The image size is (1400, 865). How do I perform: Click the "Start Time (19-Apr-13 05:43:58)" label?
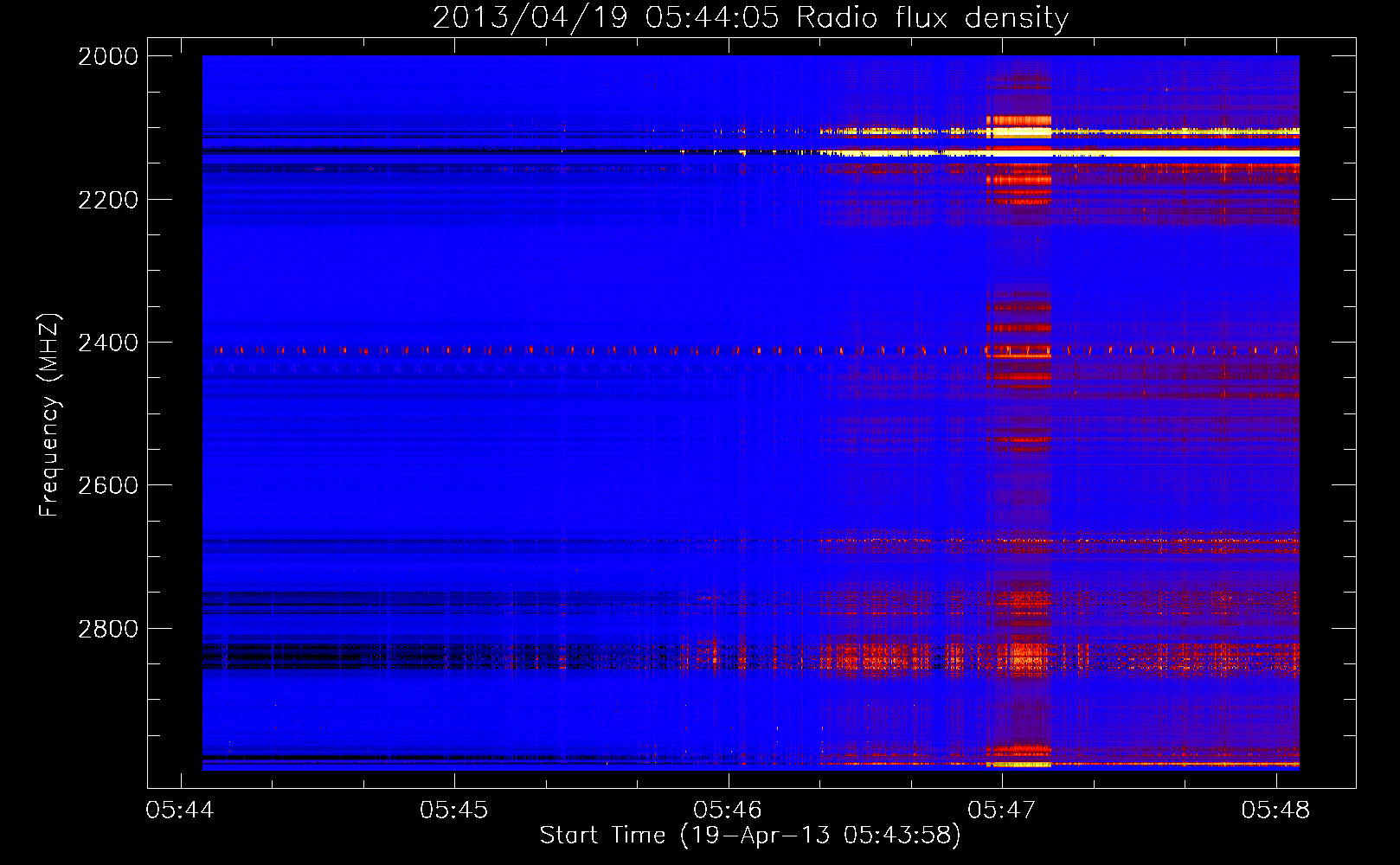(x=750, y=836)
